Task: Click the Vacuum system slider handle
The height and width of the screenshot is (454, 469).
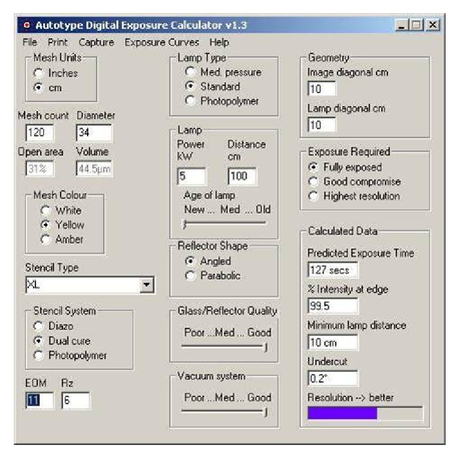Action: 266,412
